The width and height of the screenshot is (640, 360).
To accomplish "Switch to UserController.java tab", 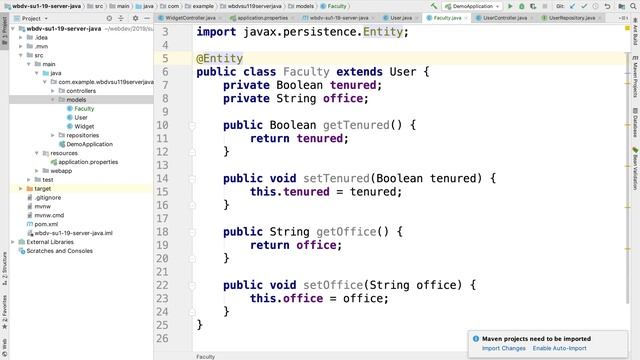I will coord(504,18).
